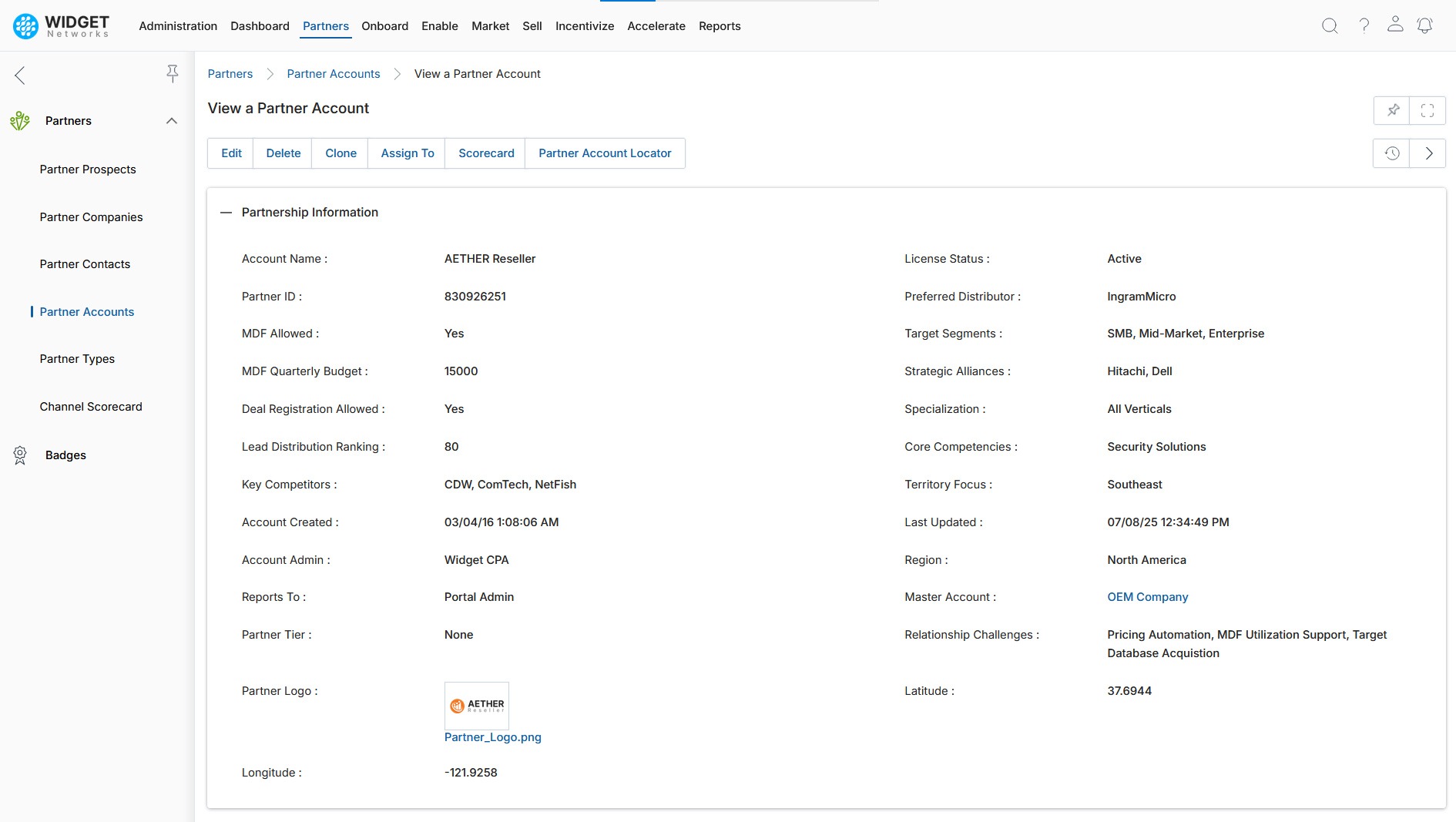Screen dimensions: 1456x822
Task: Open the Enable menu
Action: tap(440, 25)
